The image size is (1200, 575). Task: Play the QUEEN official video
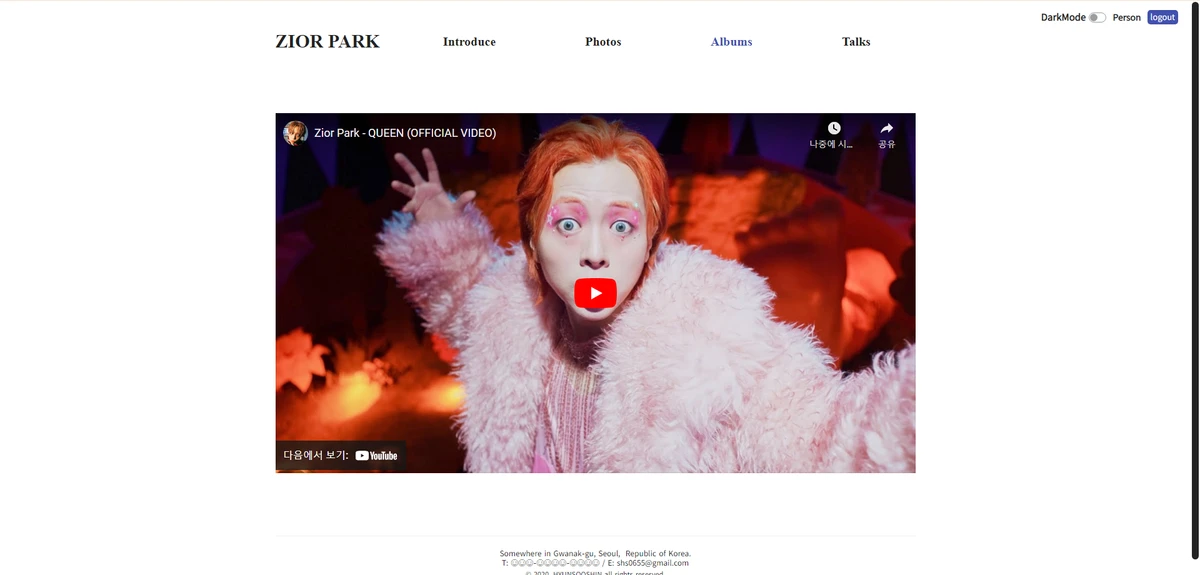point(595,293)
